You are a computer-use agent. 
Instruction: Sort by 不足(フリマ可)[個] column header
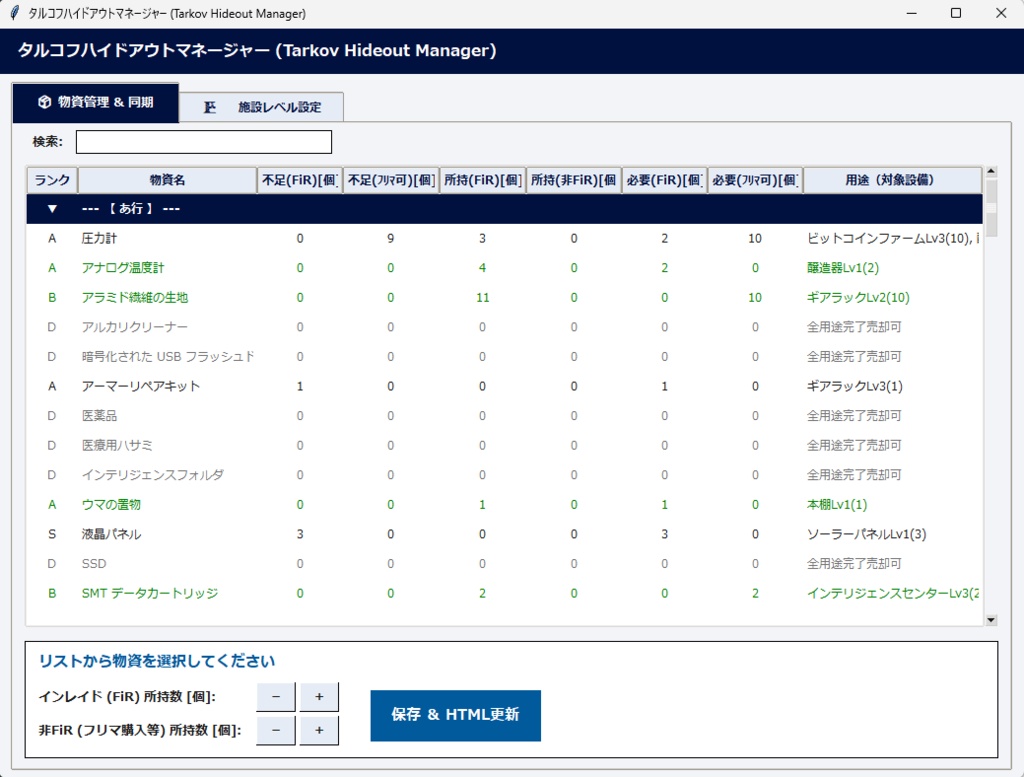click(391, 180)
